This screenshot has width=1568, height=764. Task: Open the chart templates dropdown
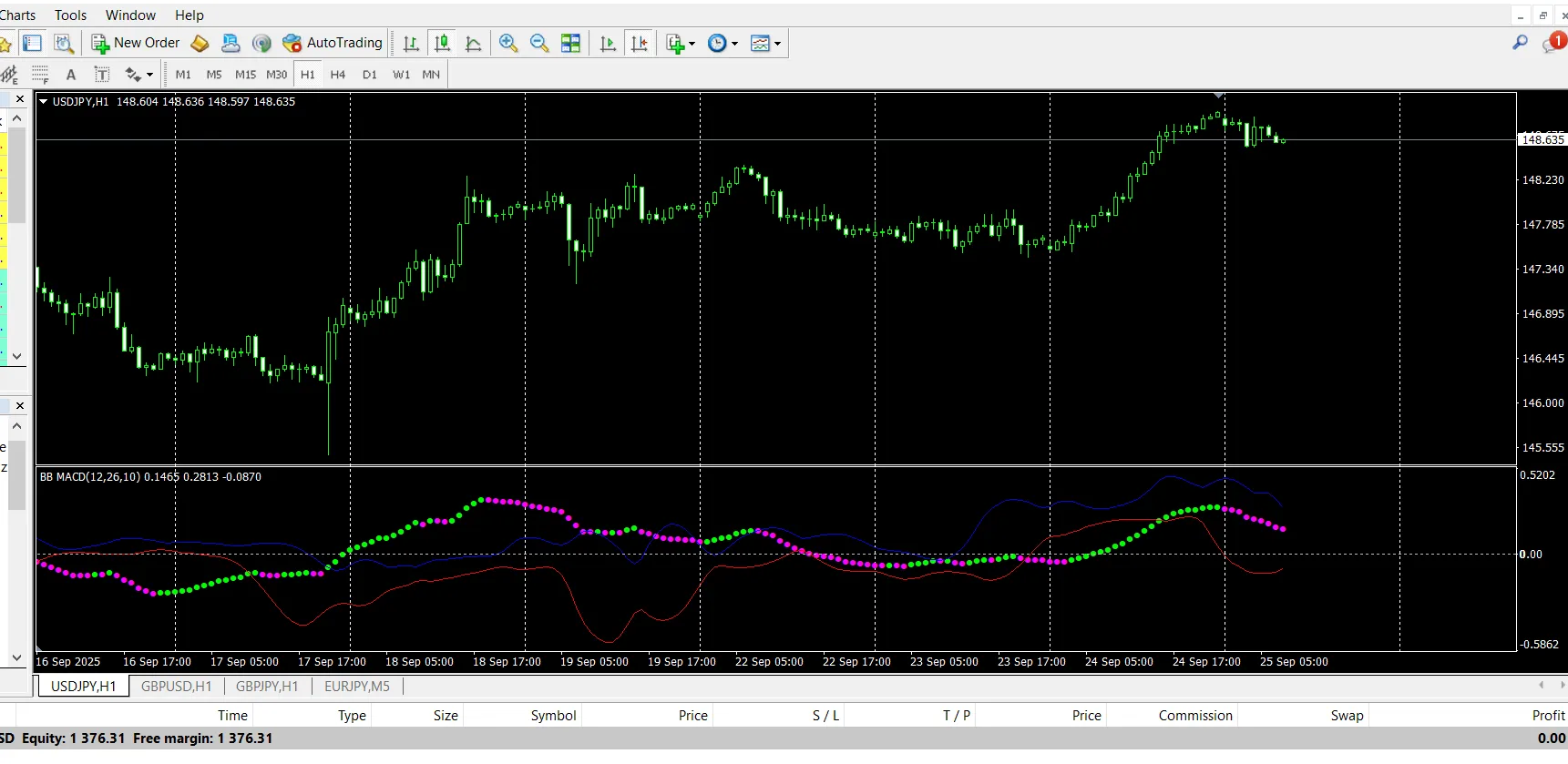[766, 44]
